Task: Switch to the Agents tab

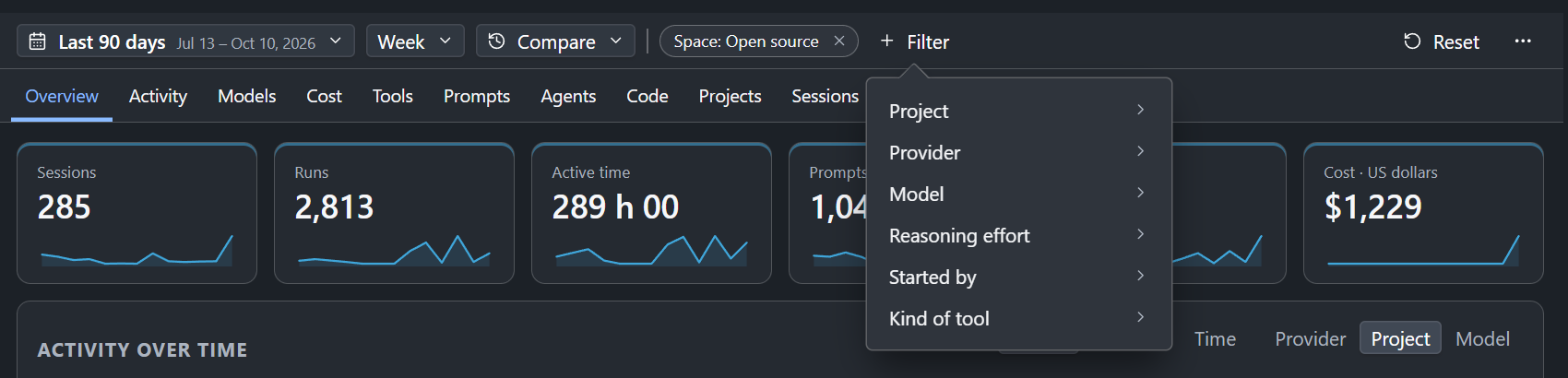Action: [x=568, y=96]
